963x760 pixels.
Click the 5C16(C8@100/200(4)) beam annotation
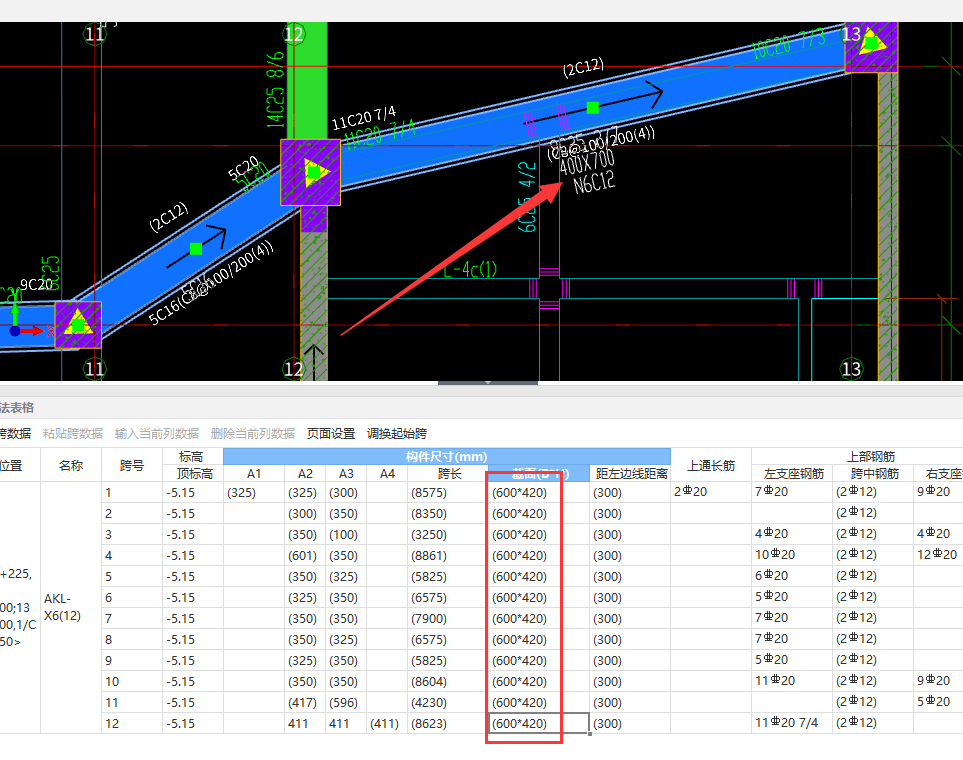211,284
